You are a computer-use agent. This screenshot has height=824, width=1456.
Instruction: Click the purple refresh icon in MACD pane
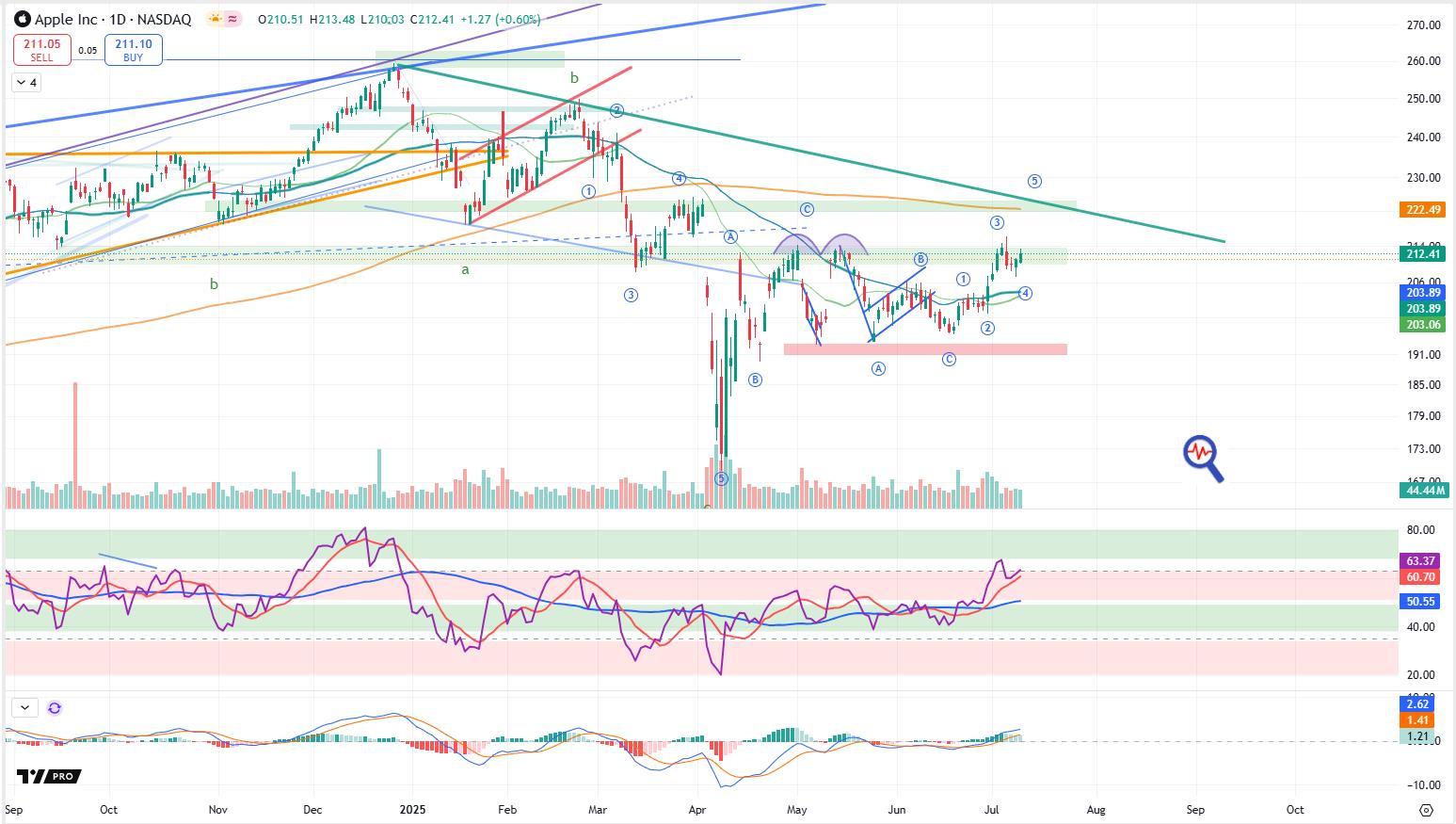[55, 708]
